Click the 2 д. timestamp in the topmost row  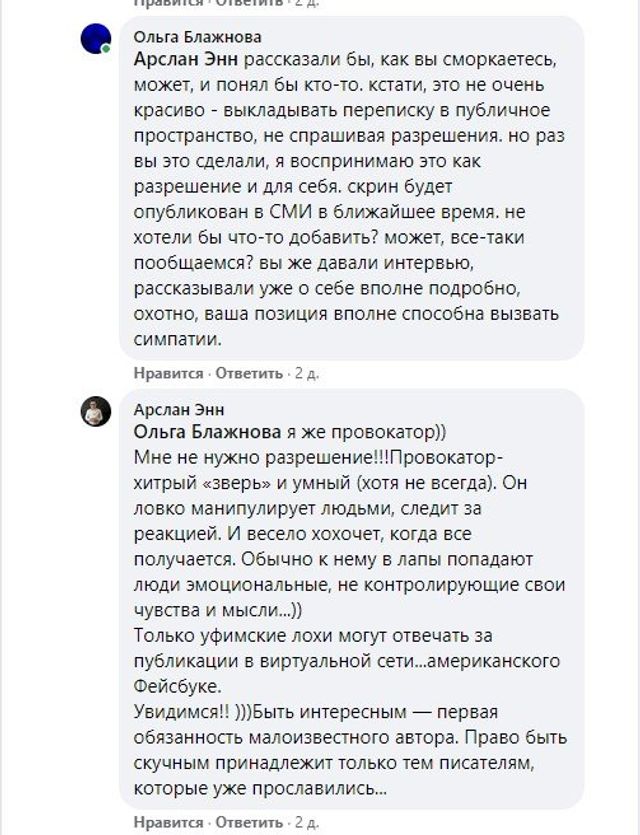[x=306, y=3]
